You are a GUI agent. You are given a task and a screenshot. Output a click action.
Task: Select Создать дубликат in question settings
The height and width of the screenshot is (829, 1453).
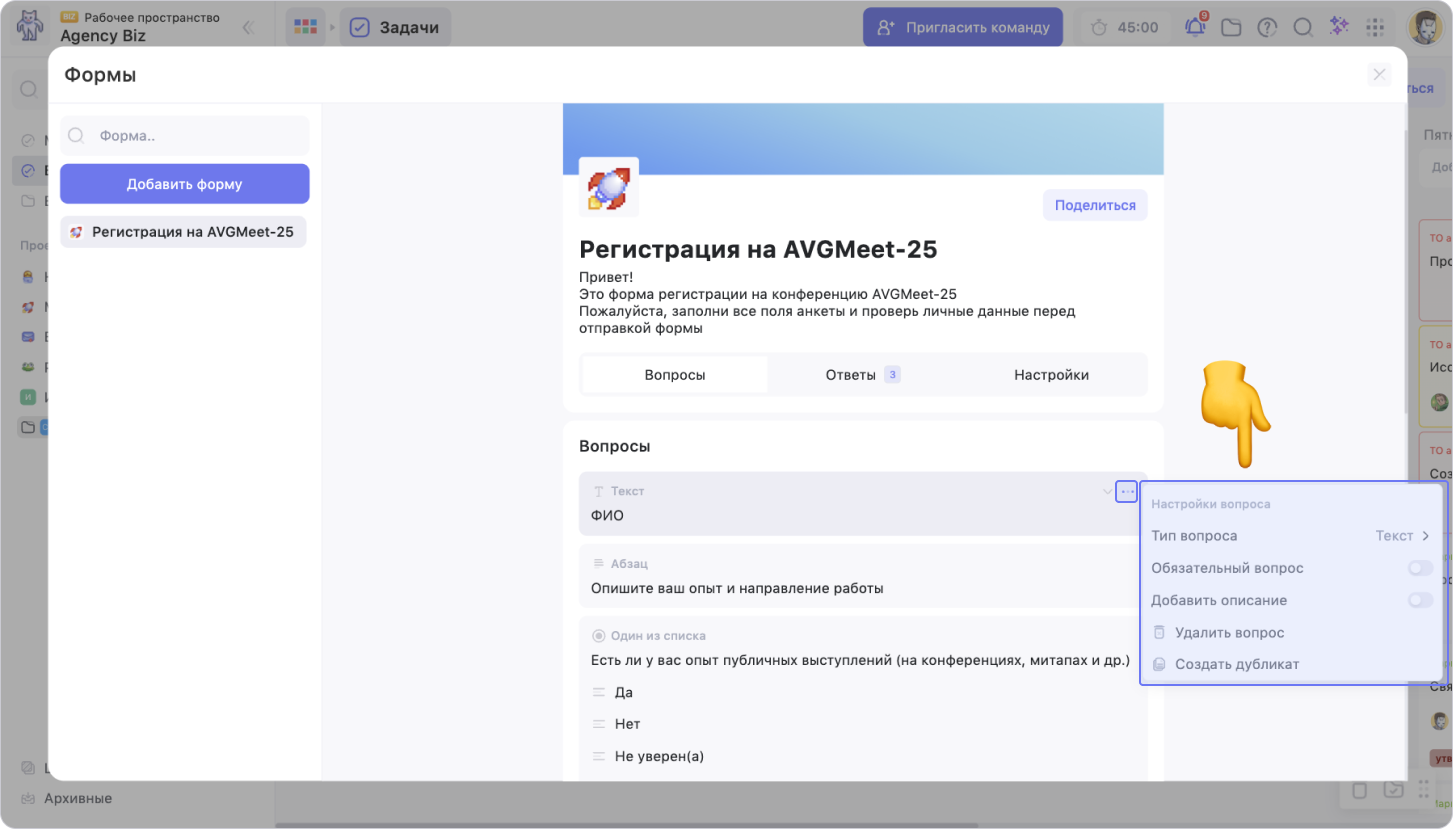(x=1236, y=664)
